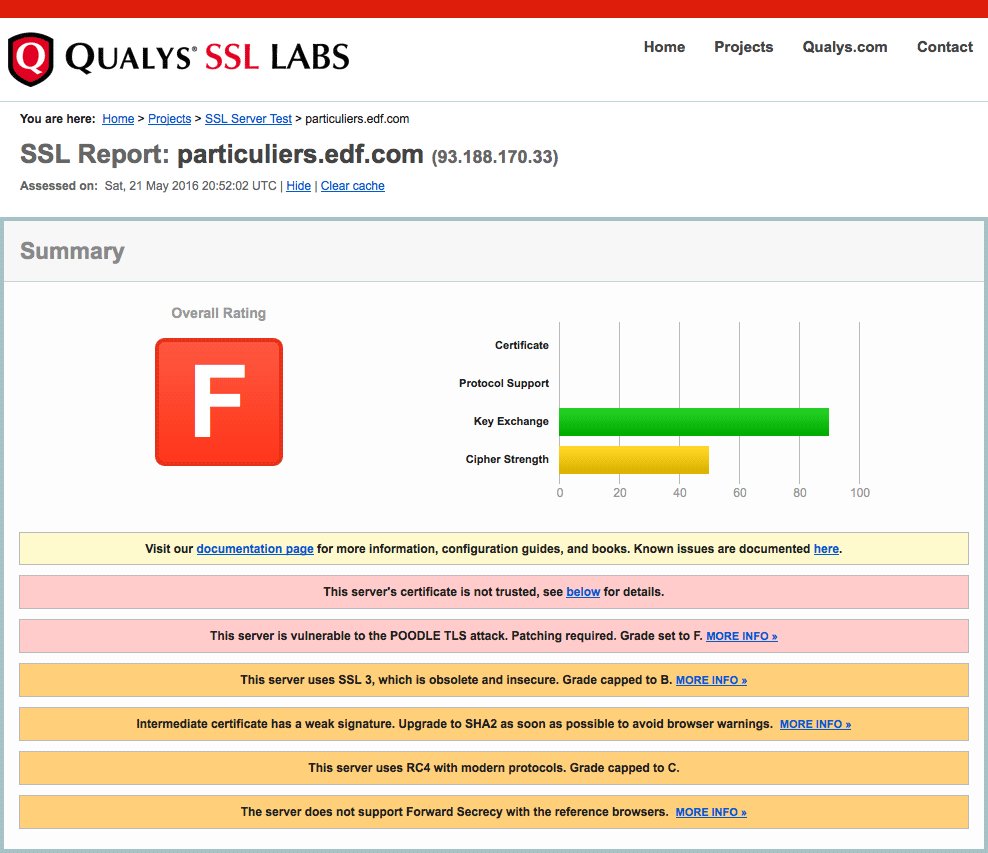Click the 'Protocol Support' chart label
988x853 pixels.
(504, 383)
